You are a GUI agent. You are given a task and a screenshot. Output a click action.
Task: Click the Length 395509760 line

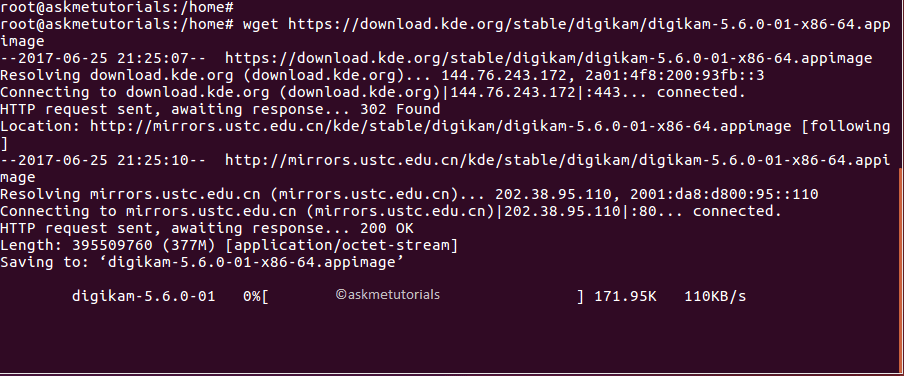229,246
